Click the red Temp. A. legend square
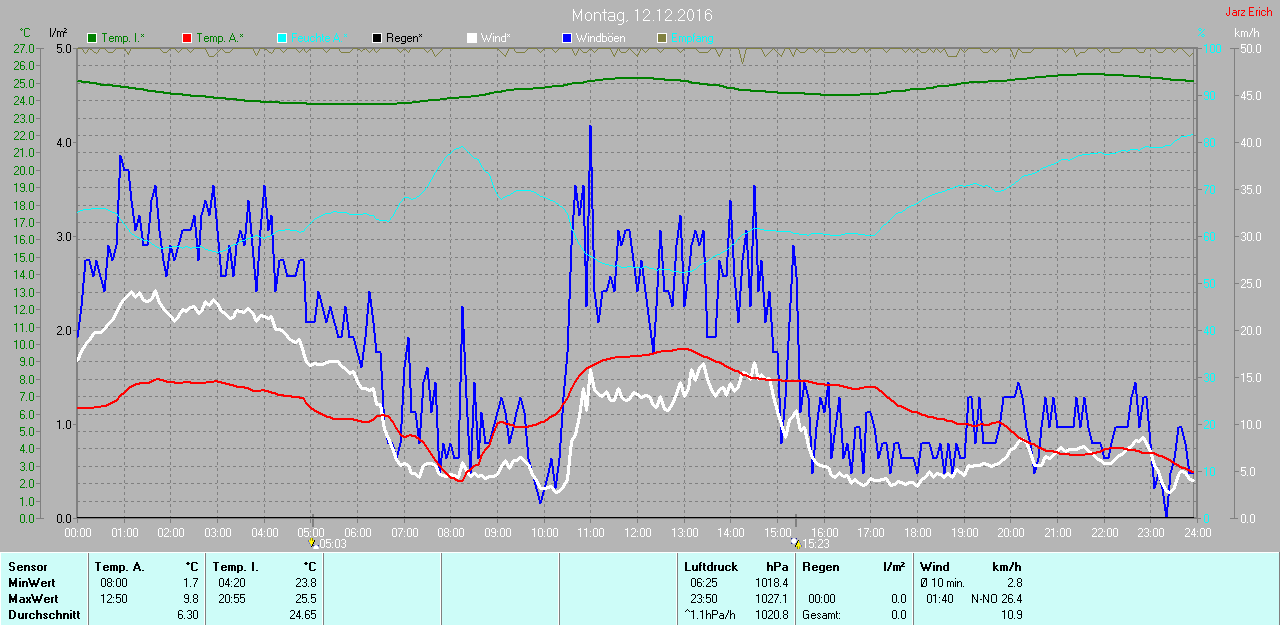The width and height of the screenshot is (1280, 625). click(x=186, y=38)
